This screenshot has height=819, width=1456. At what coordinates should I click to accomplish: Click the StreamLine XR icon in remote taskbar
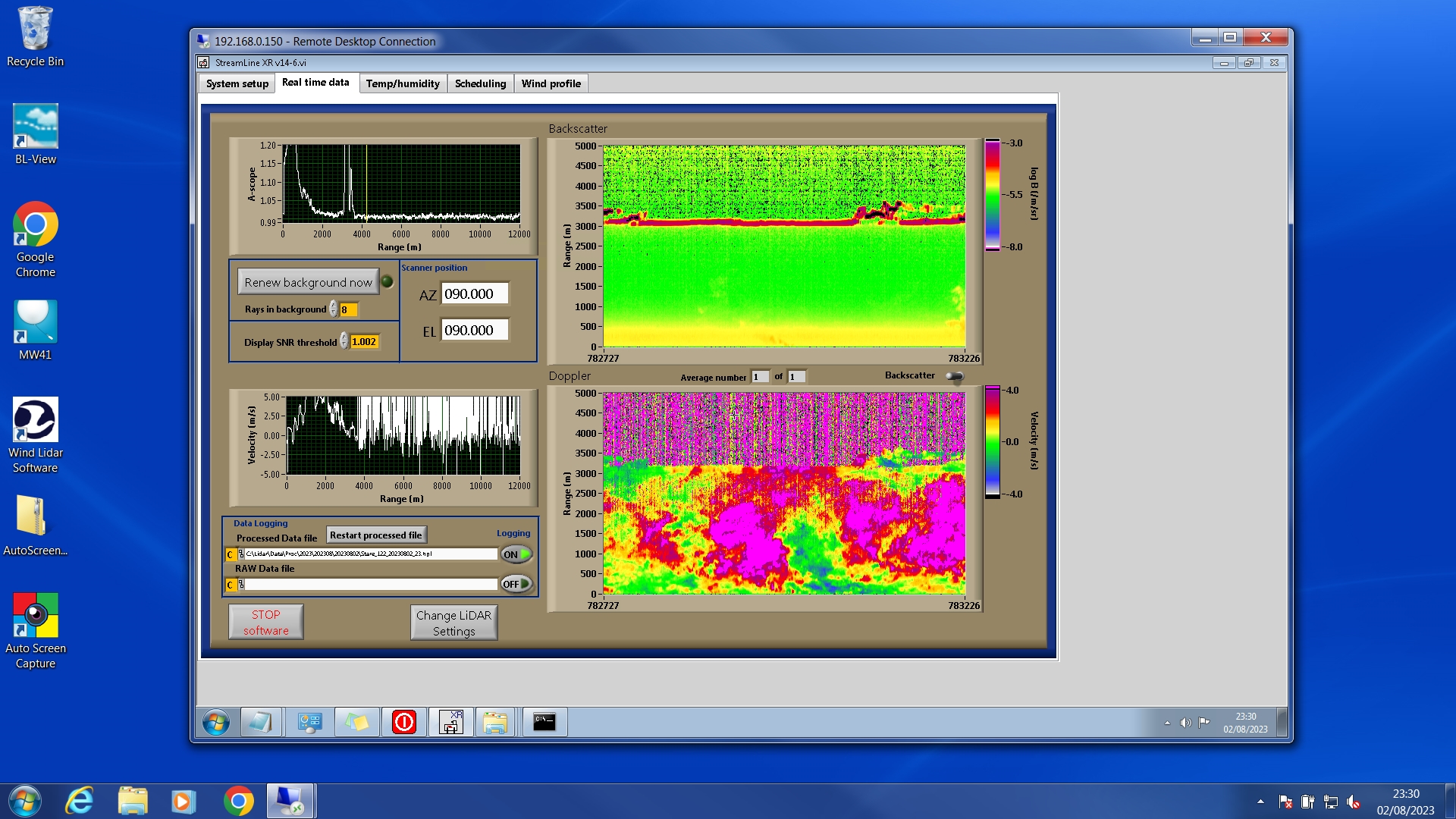tap(451, 722)
